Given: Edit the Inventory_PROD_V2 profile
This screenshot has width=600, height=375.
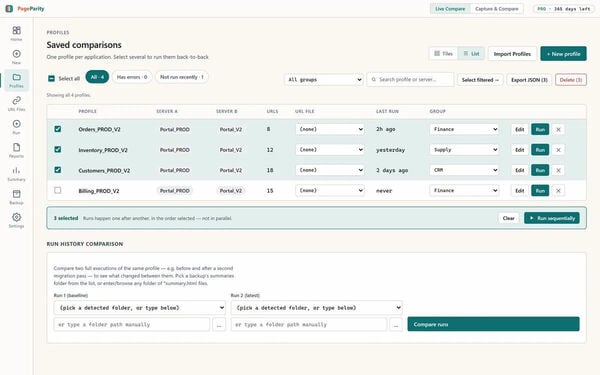Looking at the screenshot, I should (x=519, y=150).
